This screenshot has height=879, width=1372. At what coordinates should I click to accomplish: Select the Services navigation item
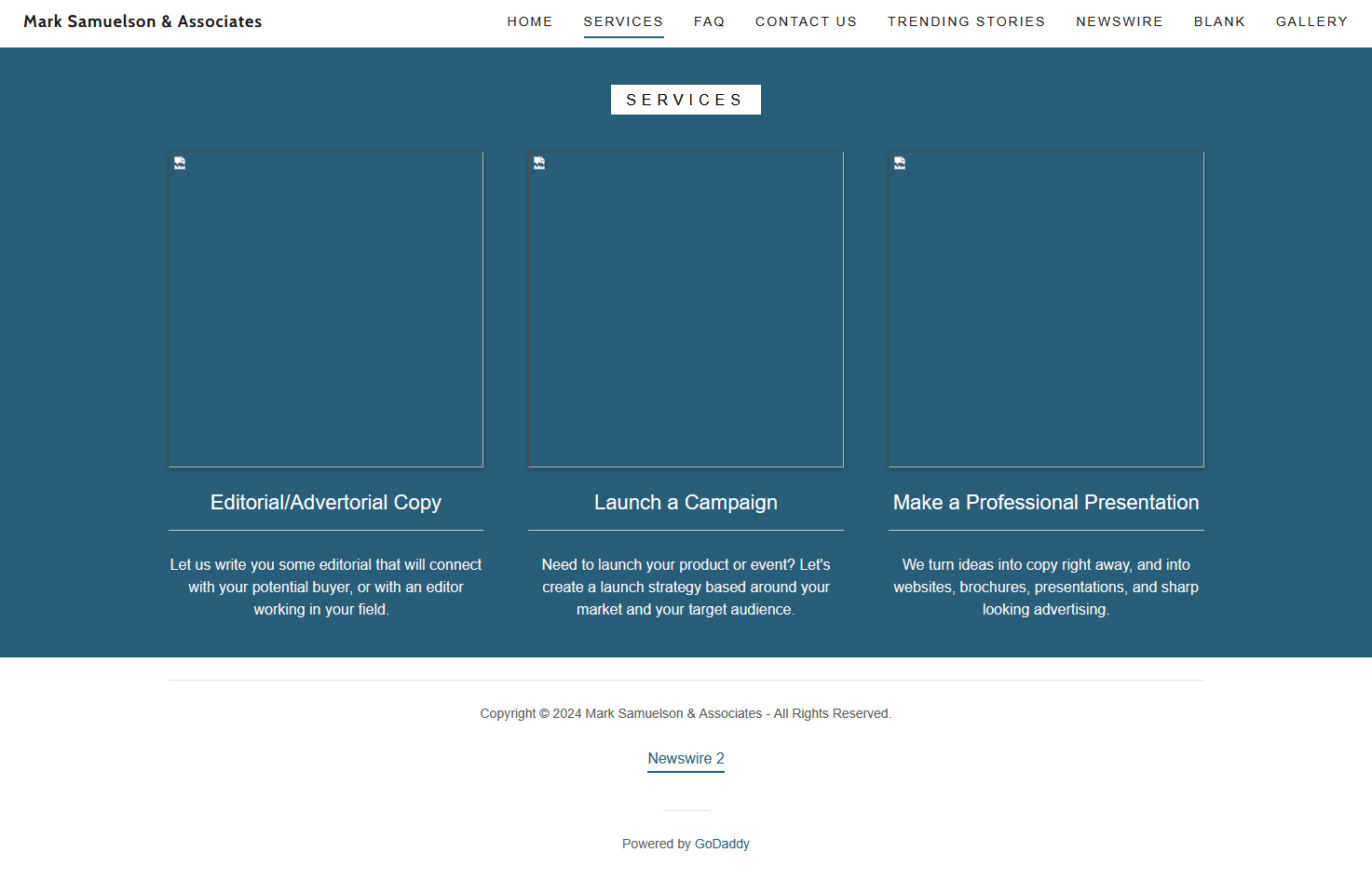pos(623,21)
